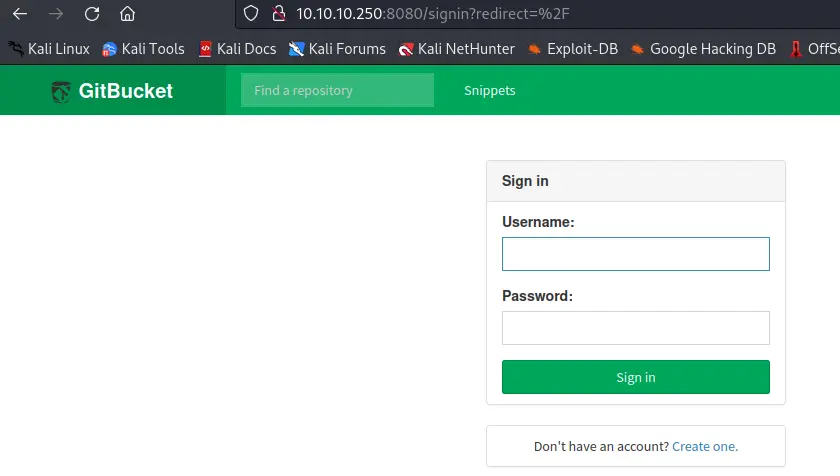840x476 pixels.
Task: Open the Kali NetHunter bookmark
Action: coord(456,49)
